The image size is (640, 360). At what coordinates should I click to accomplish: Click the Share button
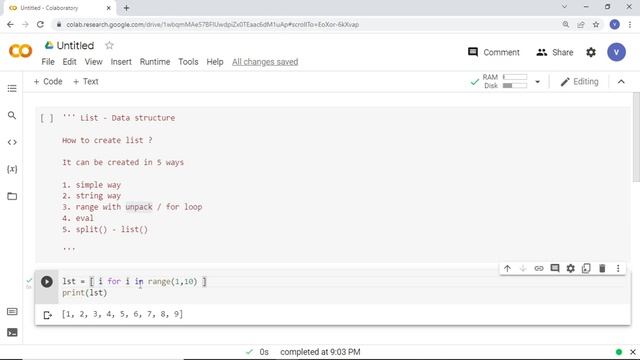(x=554, y=52)
